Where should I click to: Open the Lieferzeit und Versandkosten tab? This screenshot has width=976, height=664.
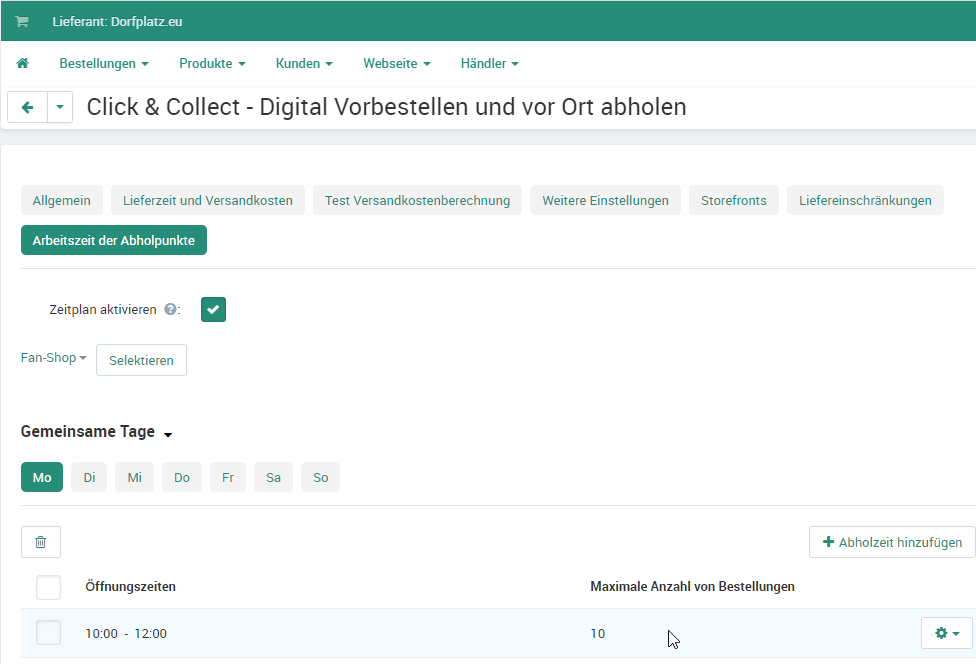208,200
